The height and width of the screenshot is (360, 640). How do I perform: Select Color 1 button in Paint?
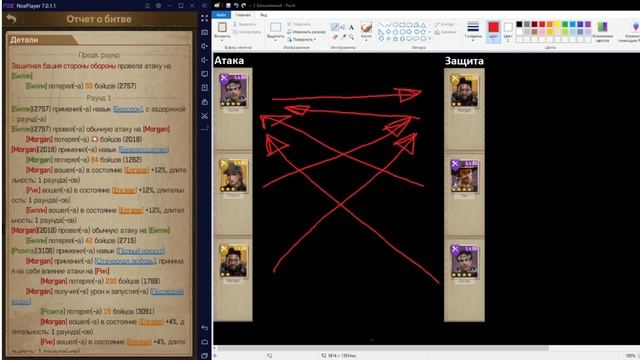click(493, 31)
